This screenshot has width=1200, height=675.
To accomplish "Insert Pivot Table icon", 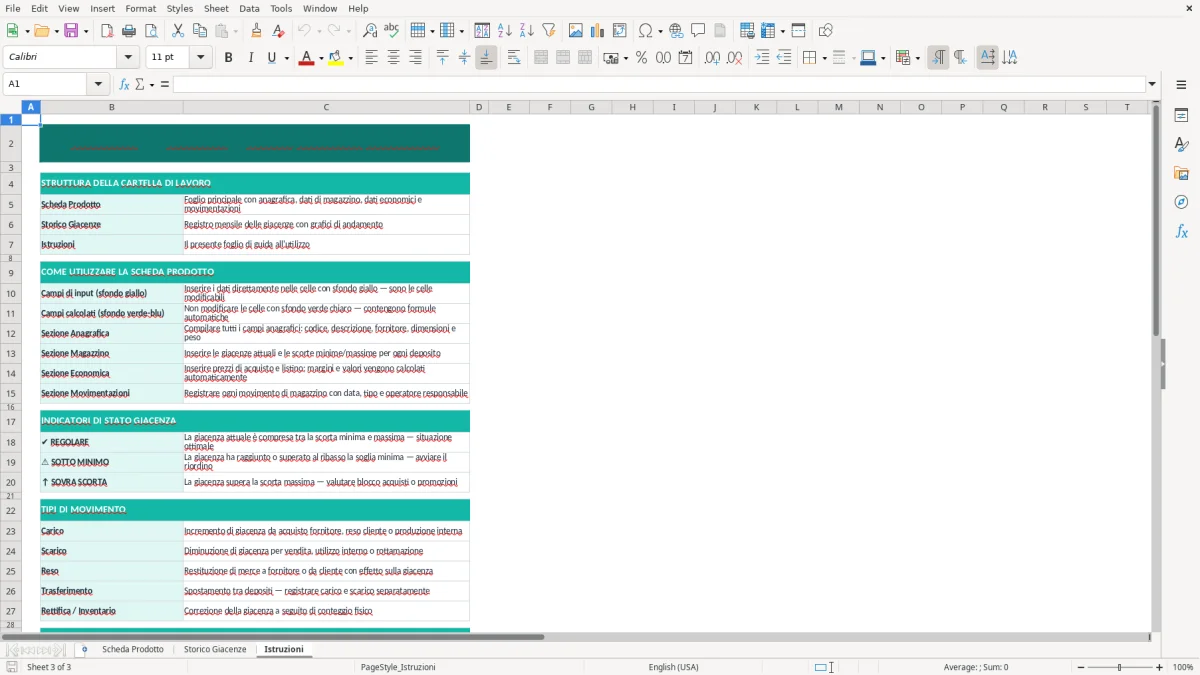I will pyautogui.click(x=620, y=31).
